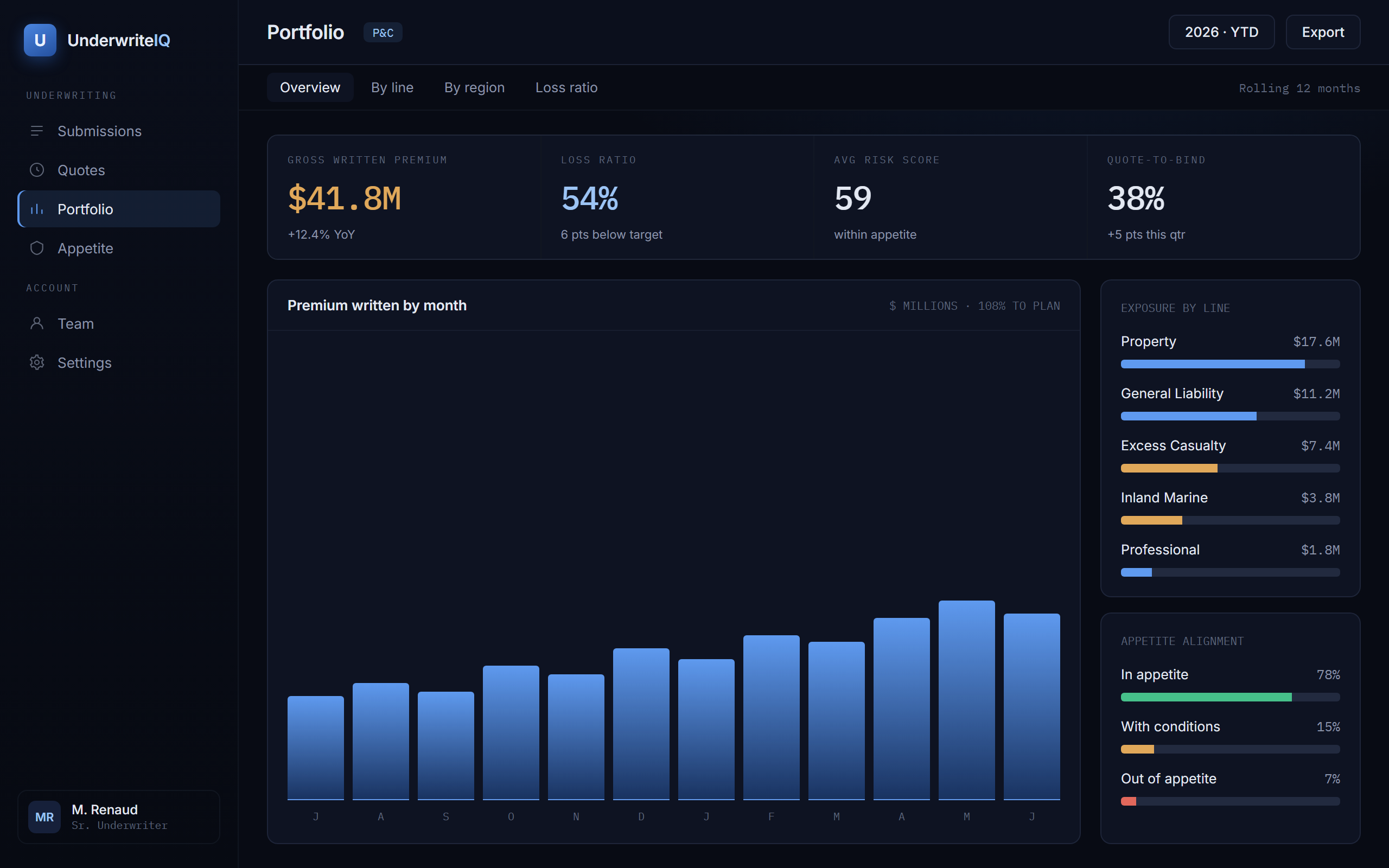Click the within appetite text
The height and width of the screenshot is (868, 1389).
(x=875, y=234)
